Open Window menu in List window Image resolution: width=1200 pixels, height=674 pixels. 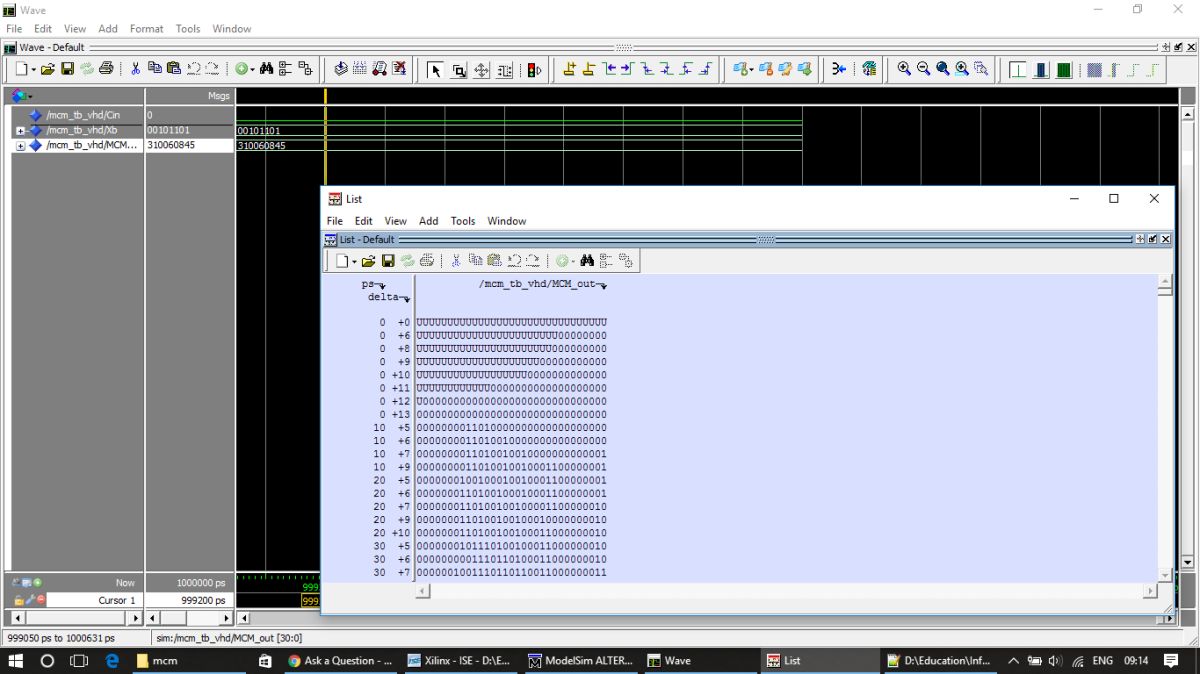507,221
